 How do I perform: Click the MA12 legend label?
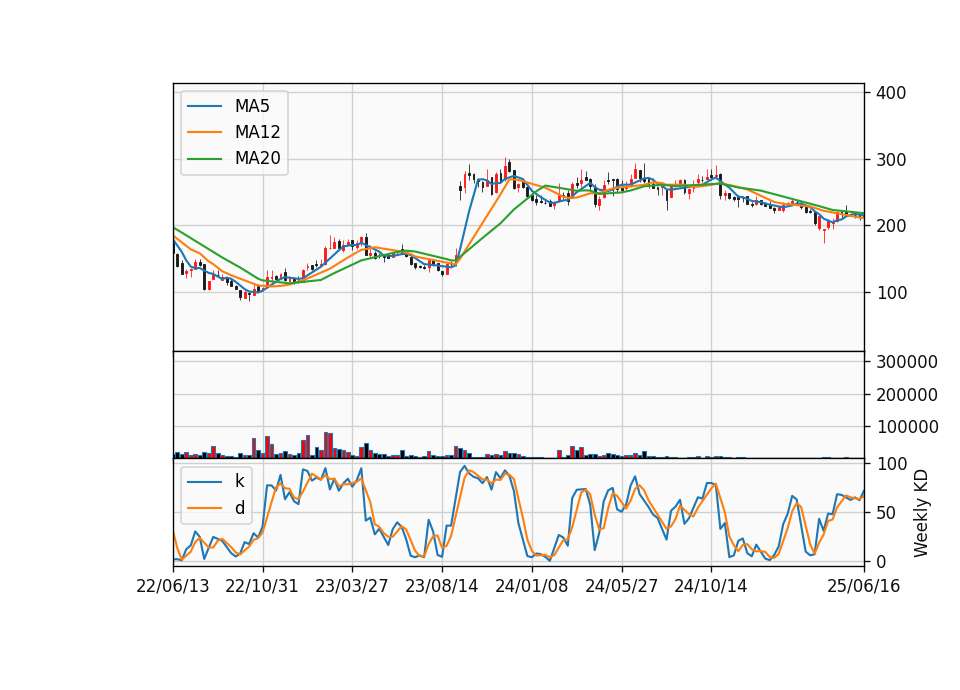click(x=257, y=132)
